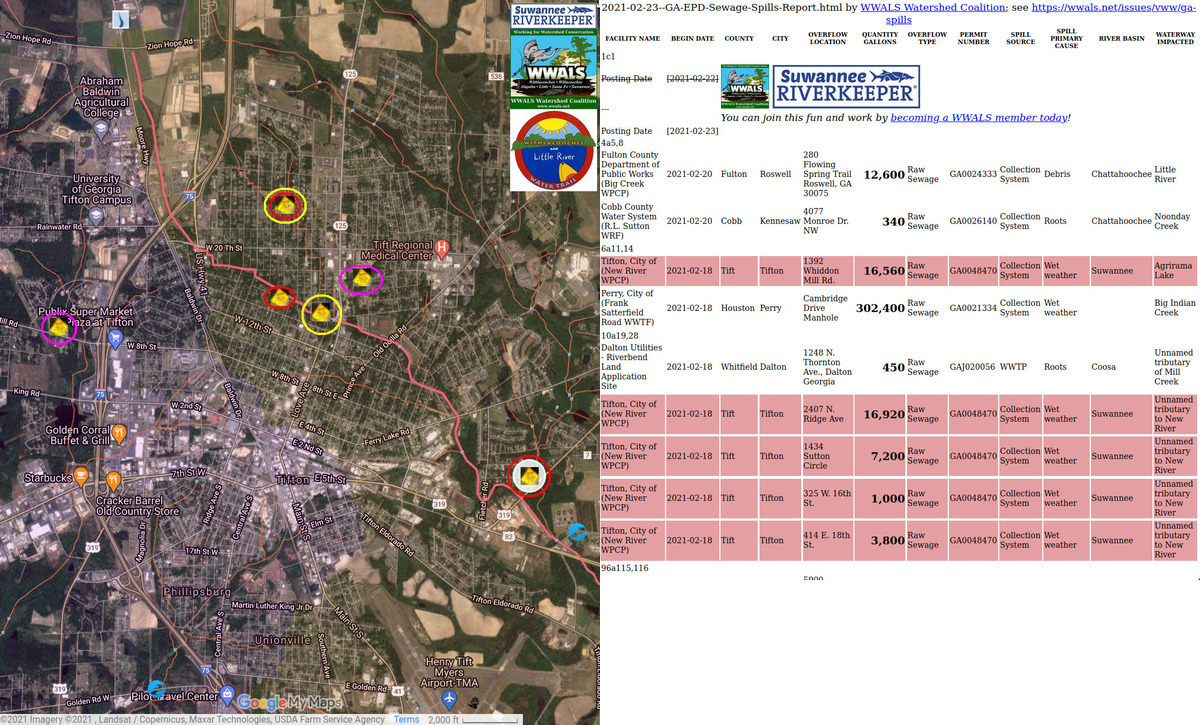Click the Dalton Utilities Riverbend facility cell

pyautogui.click(x=631, y=367)
